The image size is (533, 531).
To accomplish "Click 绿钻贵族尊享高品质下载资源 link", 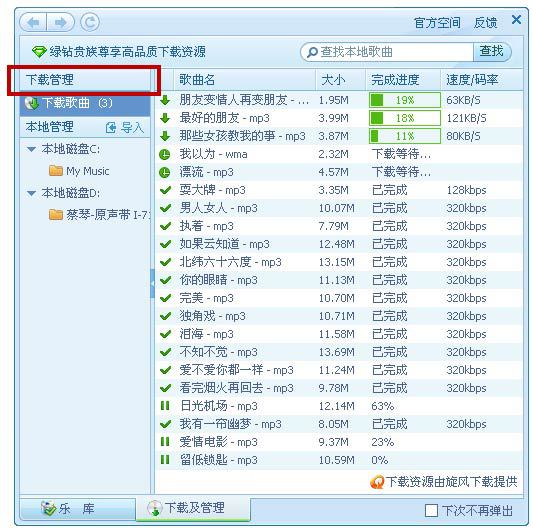I will [x=127, y=52].
